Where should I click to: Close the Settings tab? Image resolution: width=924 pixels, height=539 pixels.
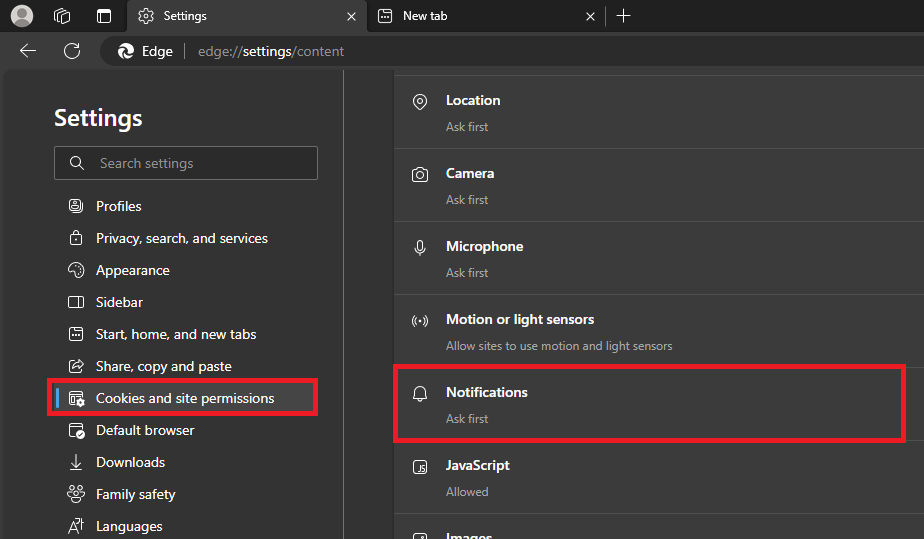pos(352,16)
